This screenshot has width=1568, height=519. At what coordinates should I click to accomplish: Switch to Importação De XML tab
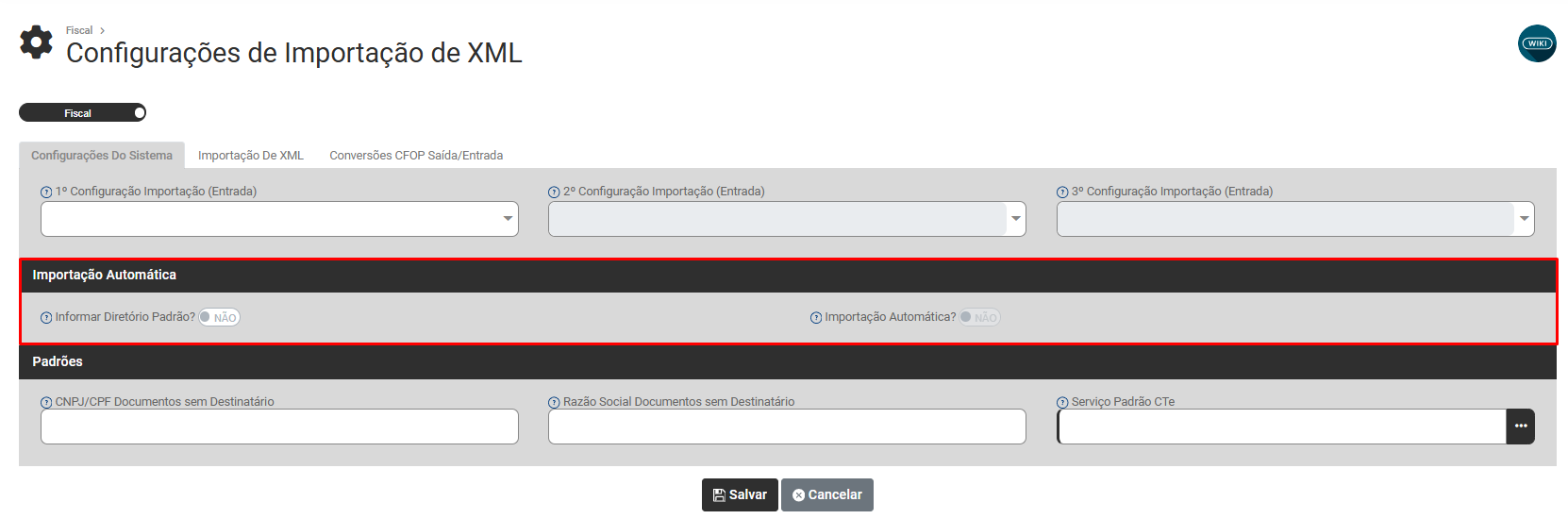(x=251, y=156)
